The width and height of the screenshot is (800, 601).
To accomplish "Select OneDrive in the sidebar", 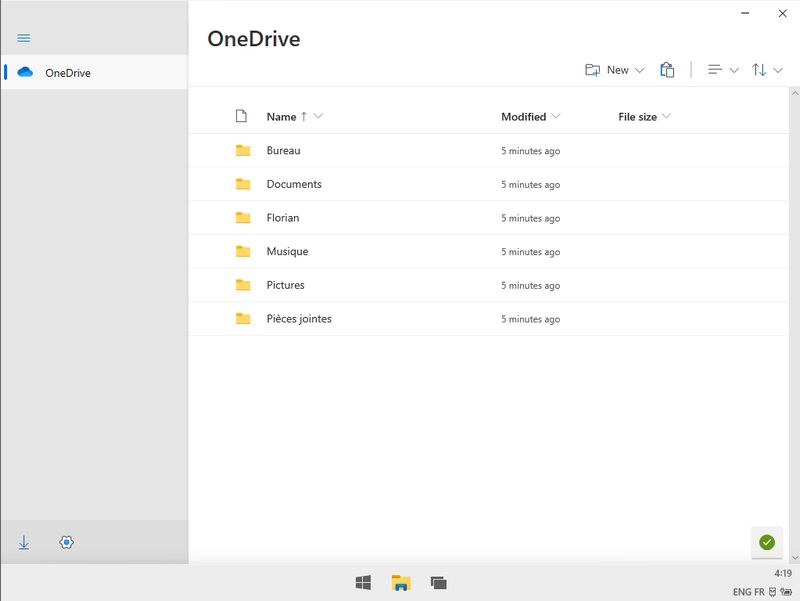I will coord(68,73).
